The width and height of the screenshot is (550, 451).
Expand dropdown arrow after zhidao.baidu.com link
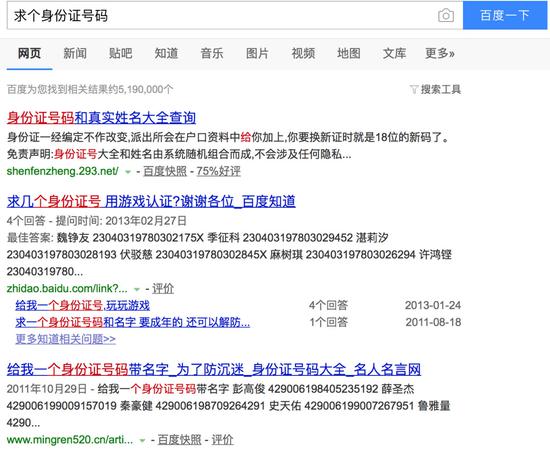137,289
